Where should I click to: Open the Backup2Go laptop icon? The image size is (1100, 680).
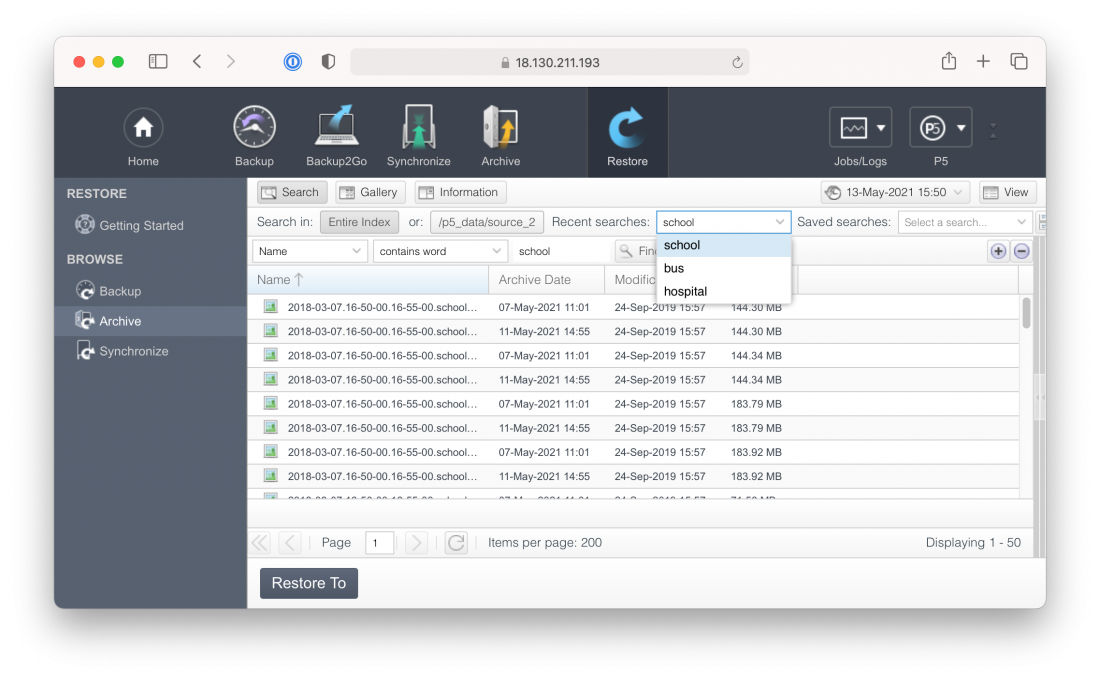[336, 136]
